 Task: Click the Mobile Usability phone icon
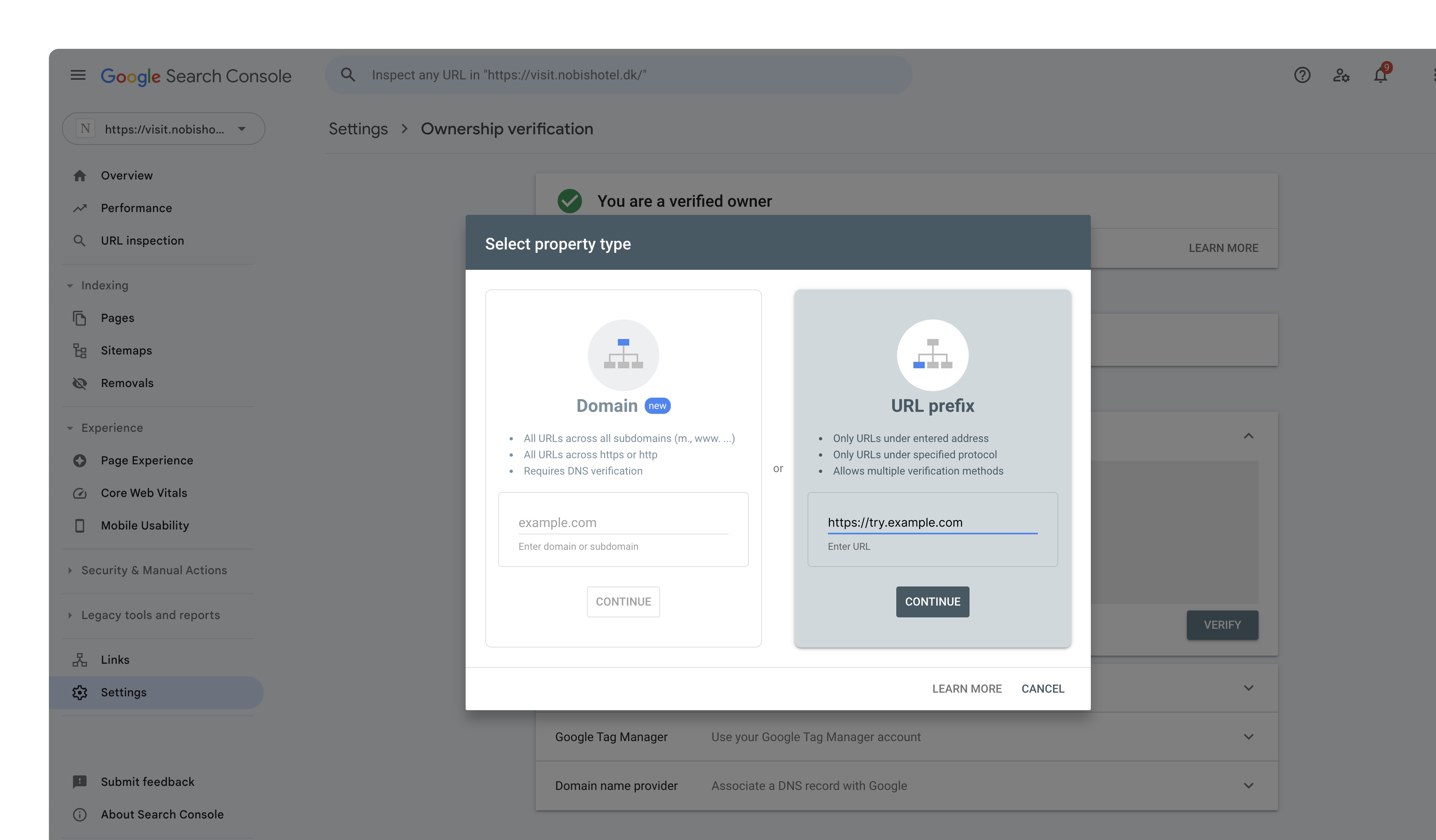(x=80, y=525)
